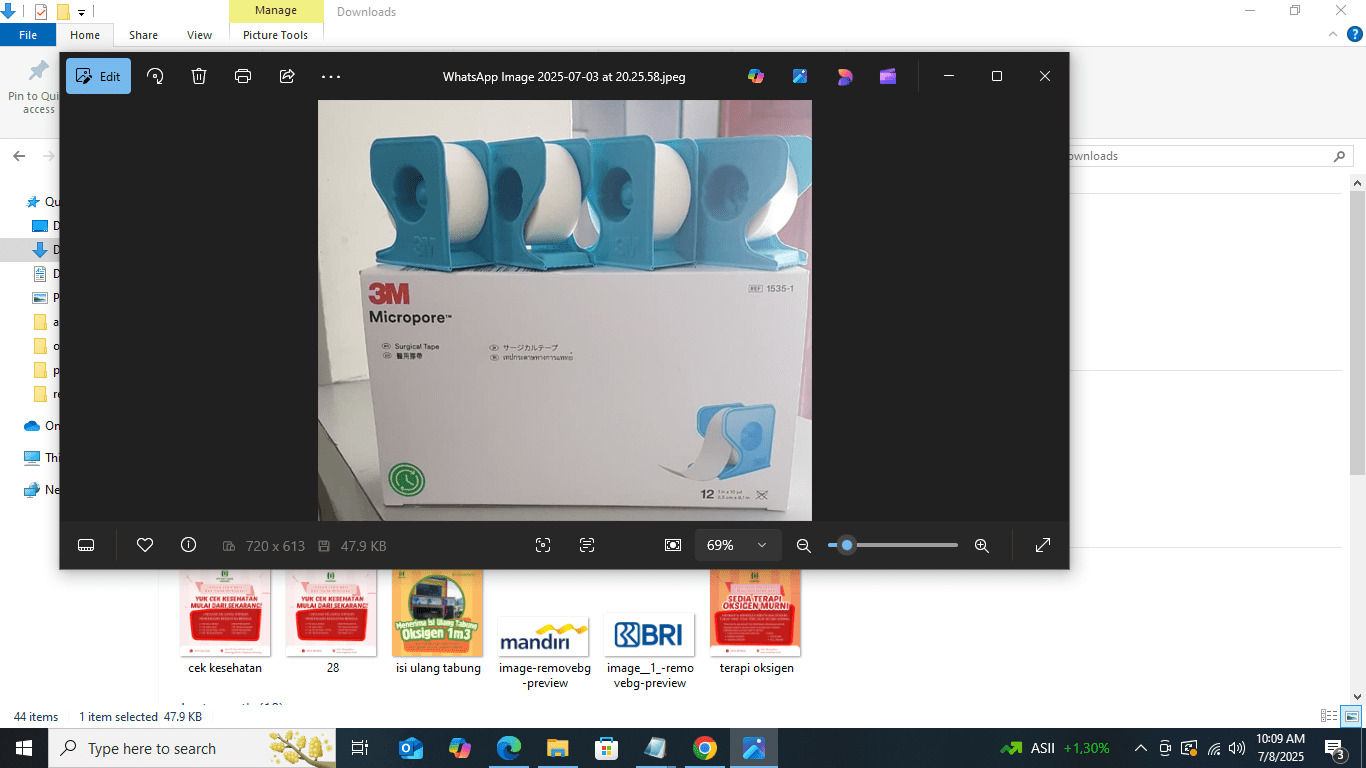Expand the hidden system tray icons chevron
The image size is (1366, 768).
pyautogui.click(x=1140, y=748)
